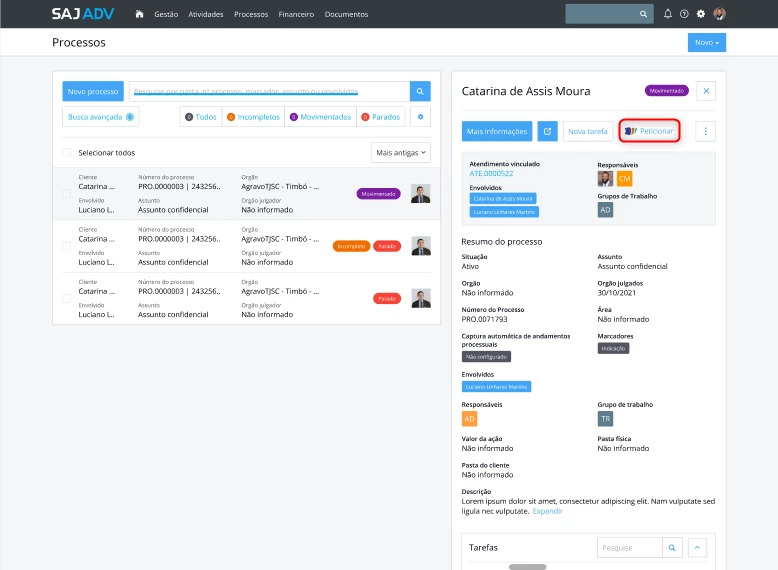
Task: Open the Mais antigas sort dropdown
Action: [x=400, y=153]
